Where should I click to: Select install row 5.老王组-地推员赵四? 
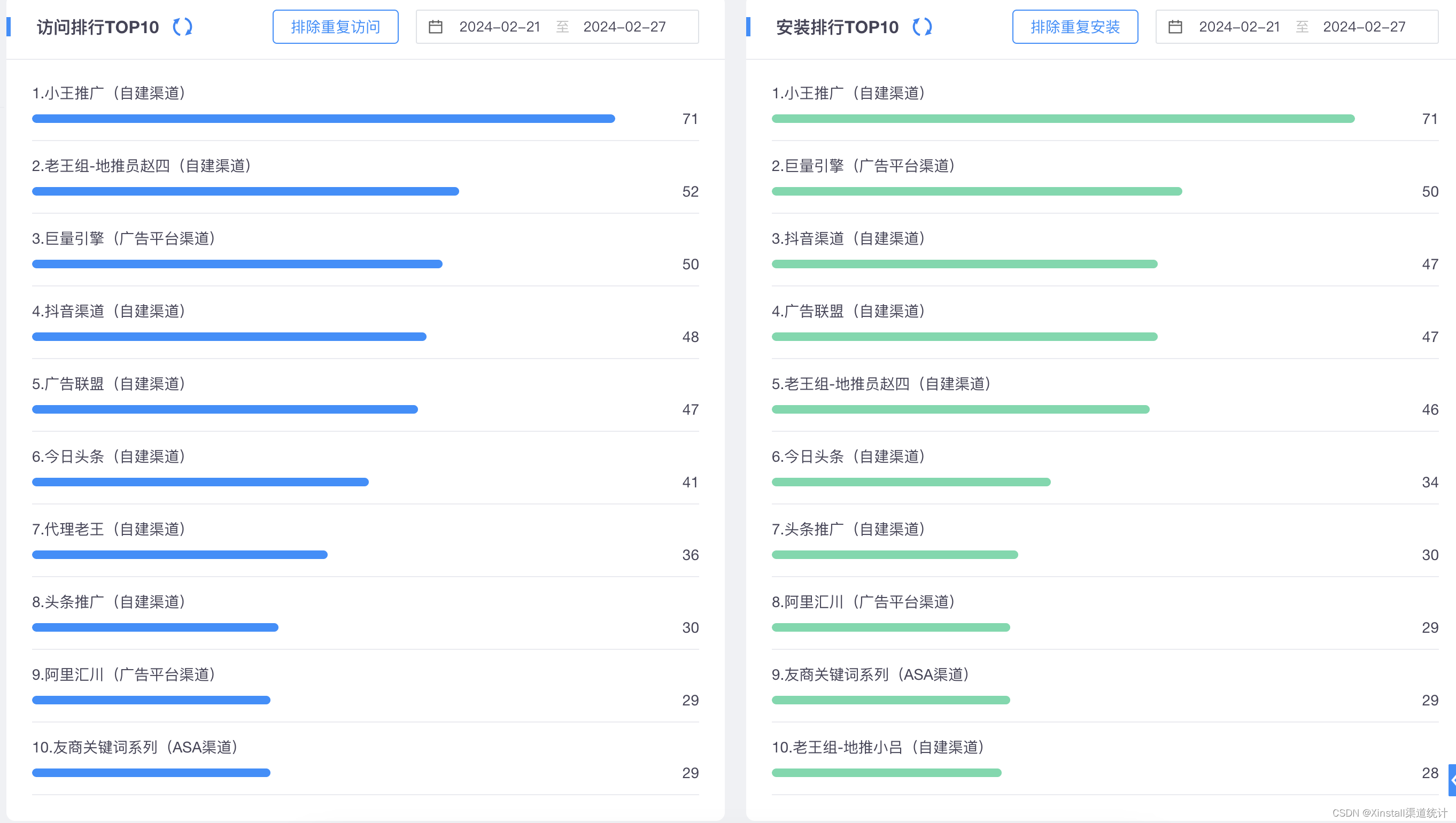[x=1105, y=395]
